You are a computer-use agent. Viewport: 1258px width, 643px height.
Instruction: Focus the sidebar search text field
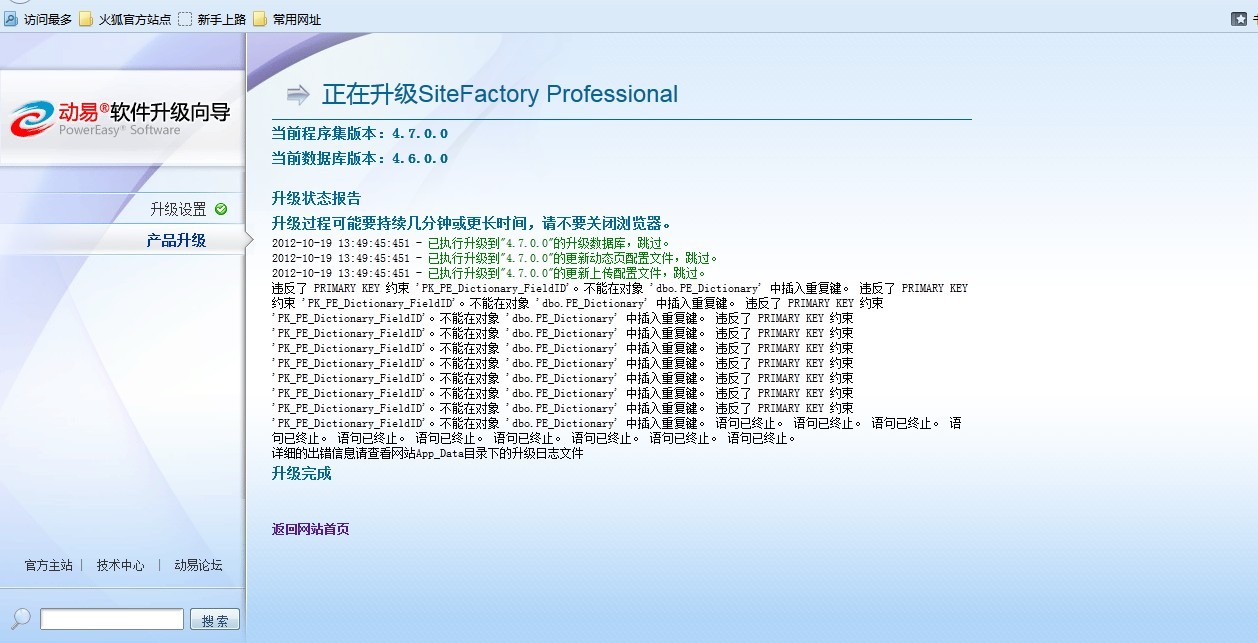point(111,620)
